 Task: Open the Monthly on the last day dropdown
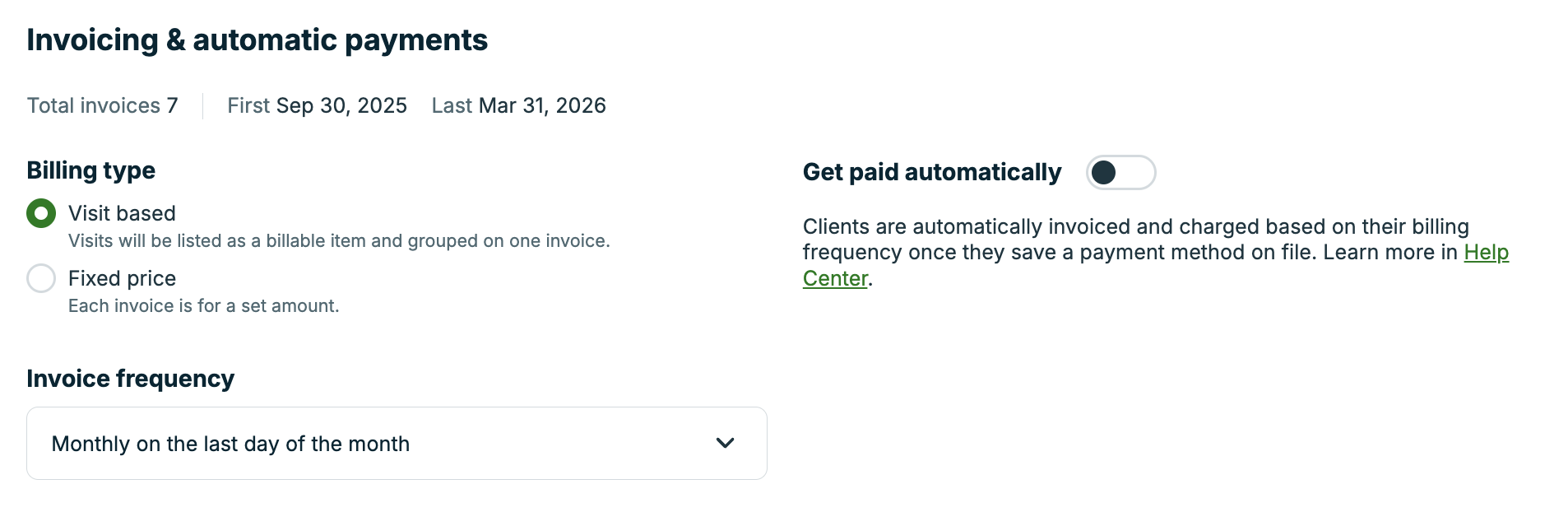click(x=396, y=443)
